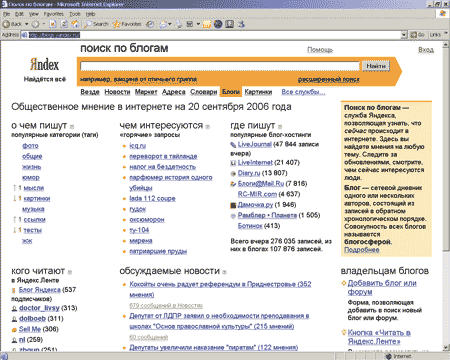Click the icon beside Добавить блог или форум
This screenshot has height=360, width=450.
click(x=344, y=283)
